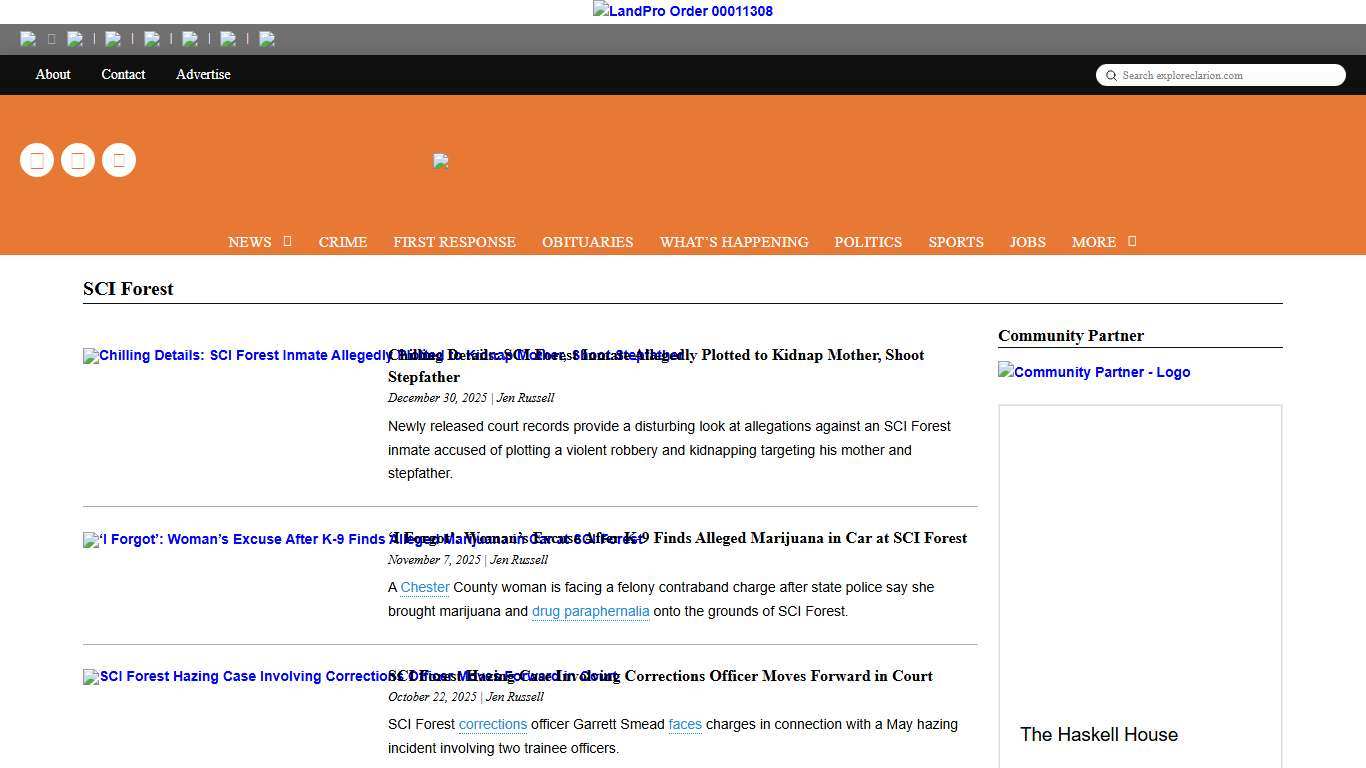Open the CRIME menu section
The image size is (1366, 768).
pos(343,242)
